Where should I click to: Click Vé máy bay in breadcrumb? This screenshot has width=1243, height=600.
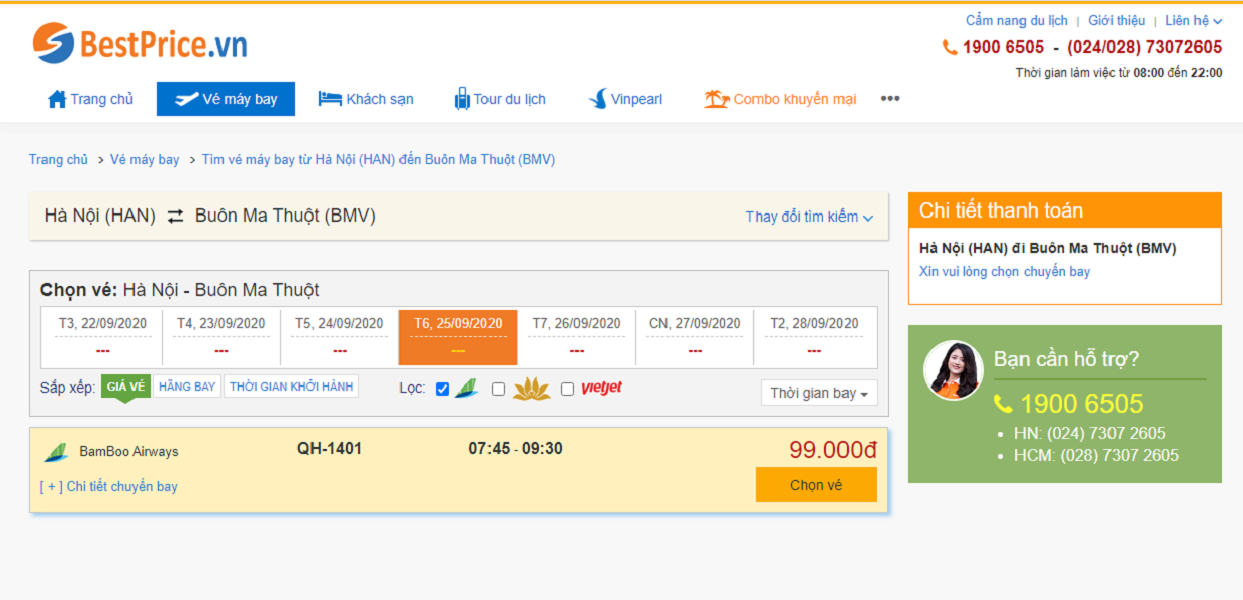click(x=145, y=159)
